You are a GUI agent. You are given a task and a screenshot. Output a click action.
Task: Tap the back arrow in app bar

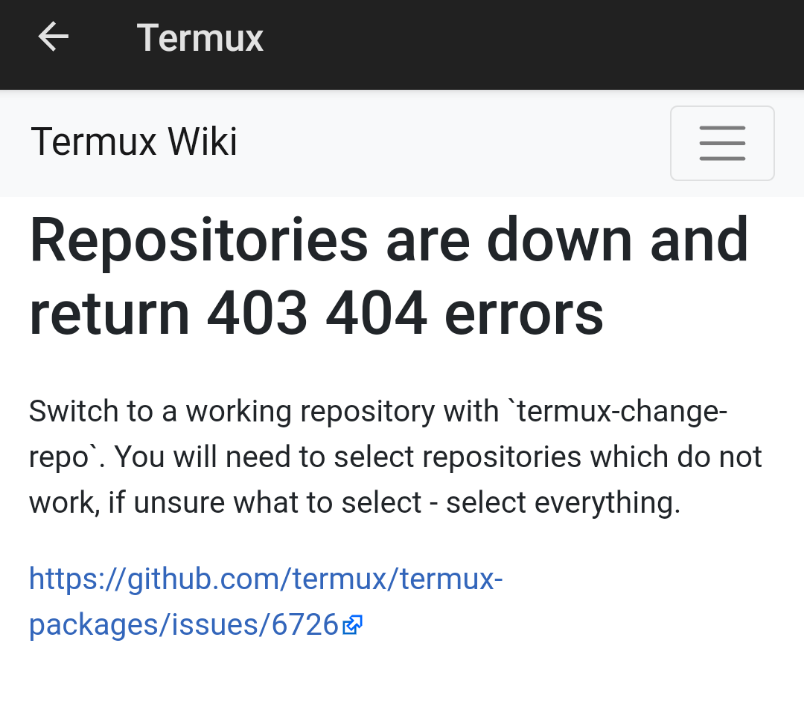click(x=53, y=37)
